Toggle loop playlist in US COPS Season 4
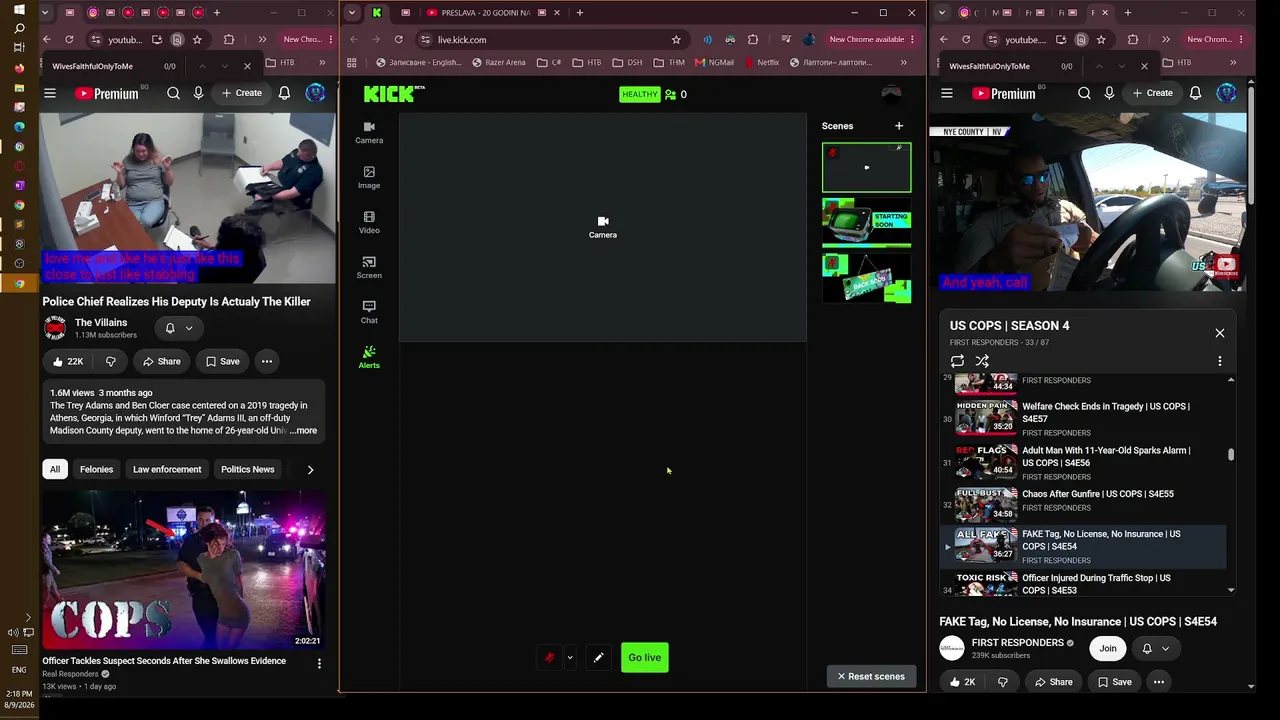The width and height of the screenshot is (1280, 720). pos(957,361)
